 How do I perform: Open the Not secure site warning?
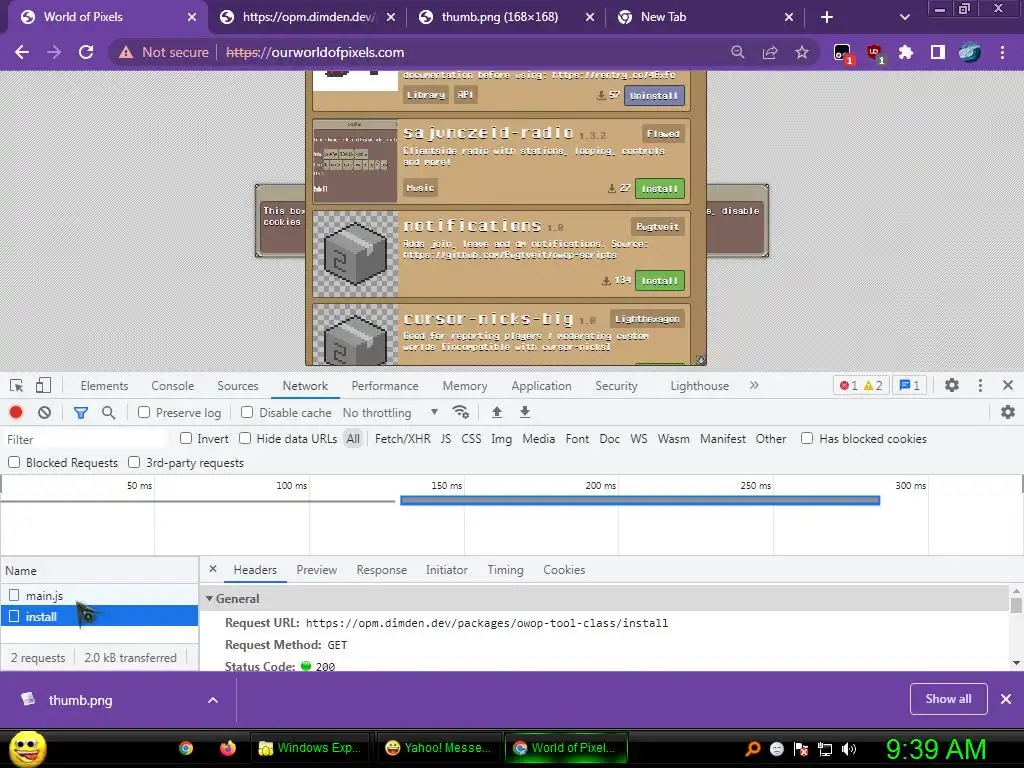(x=163, y=52)
